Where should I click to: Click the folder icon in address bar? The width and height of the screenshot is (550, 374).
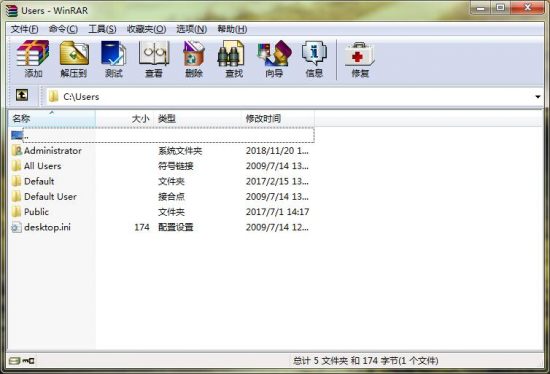[x=53, y=96]
